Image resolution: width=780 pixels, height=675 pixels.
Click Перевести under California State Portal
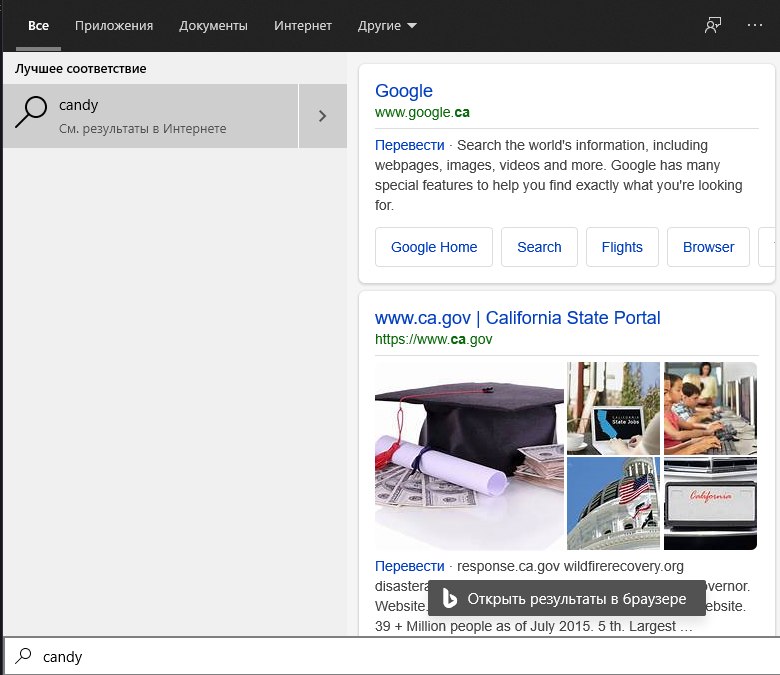pos(409,566)
